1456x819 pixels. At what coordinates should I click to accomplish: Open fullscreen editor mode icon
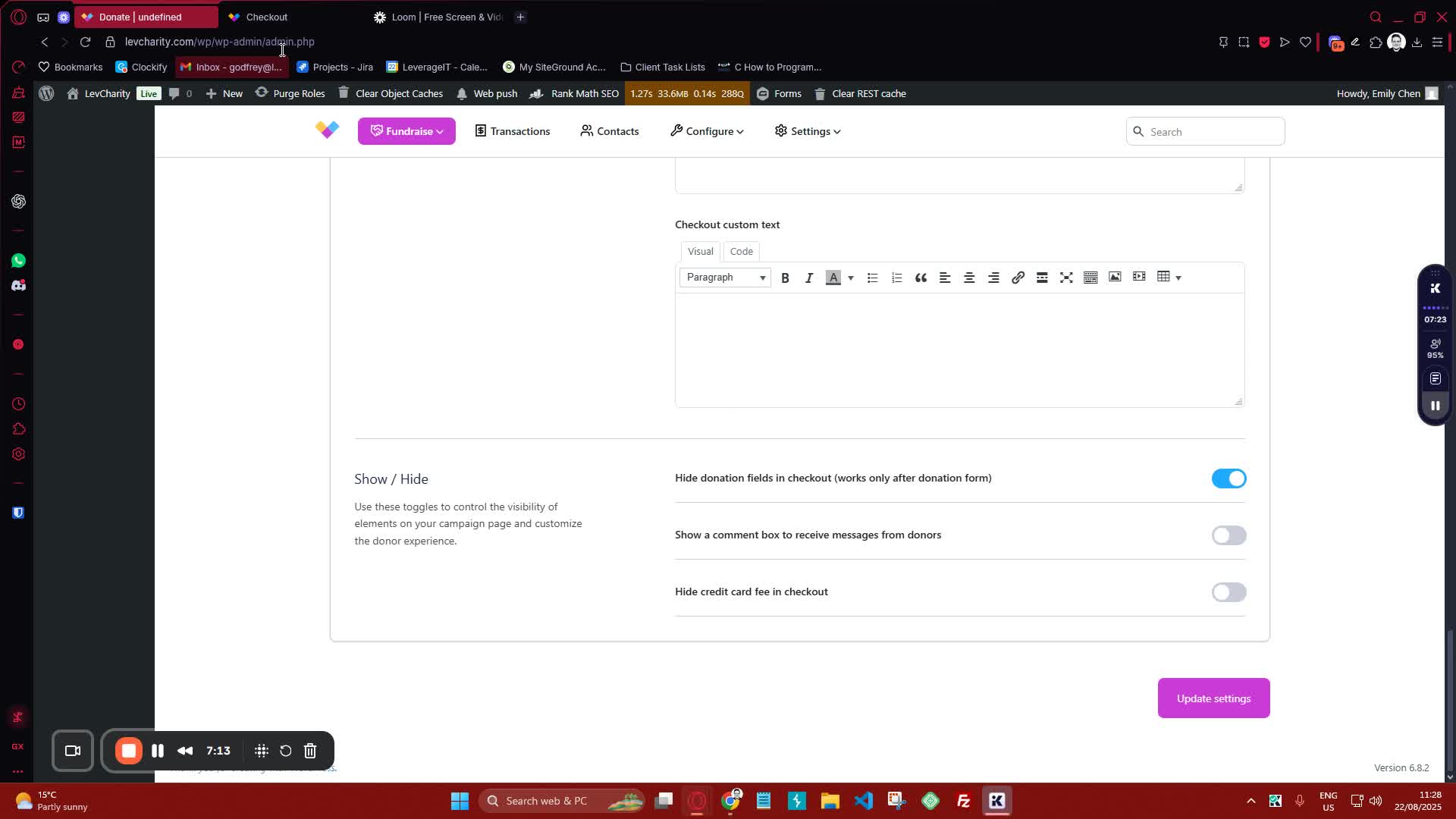point(1066,278)
